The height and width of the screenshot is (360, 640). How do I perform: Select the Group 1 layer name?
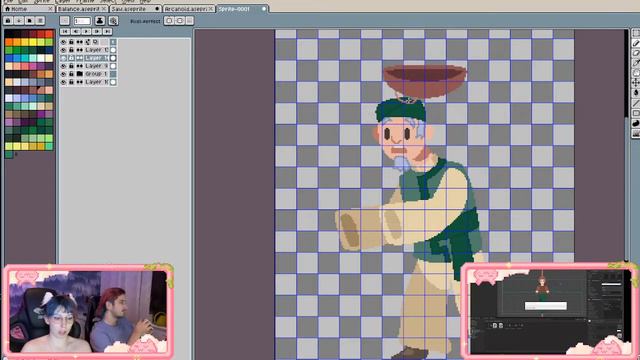pos(96,74)
